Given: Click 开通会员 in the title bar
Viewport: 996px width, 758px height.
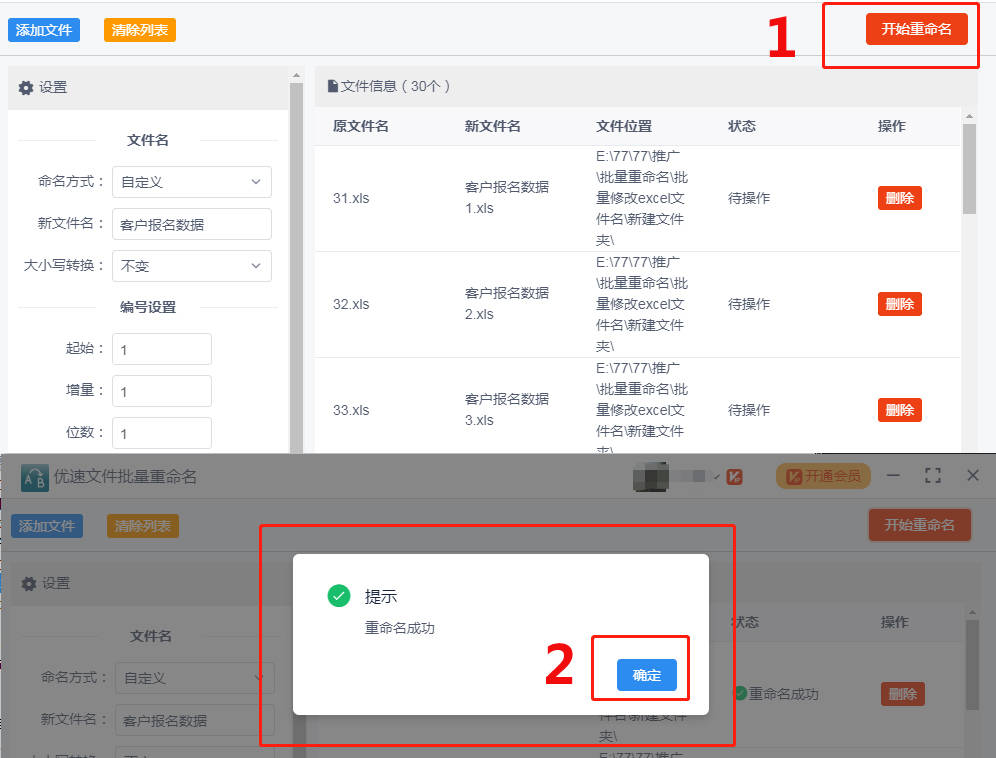Looking at the screenshot, I should tap(823, 476).
